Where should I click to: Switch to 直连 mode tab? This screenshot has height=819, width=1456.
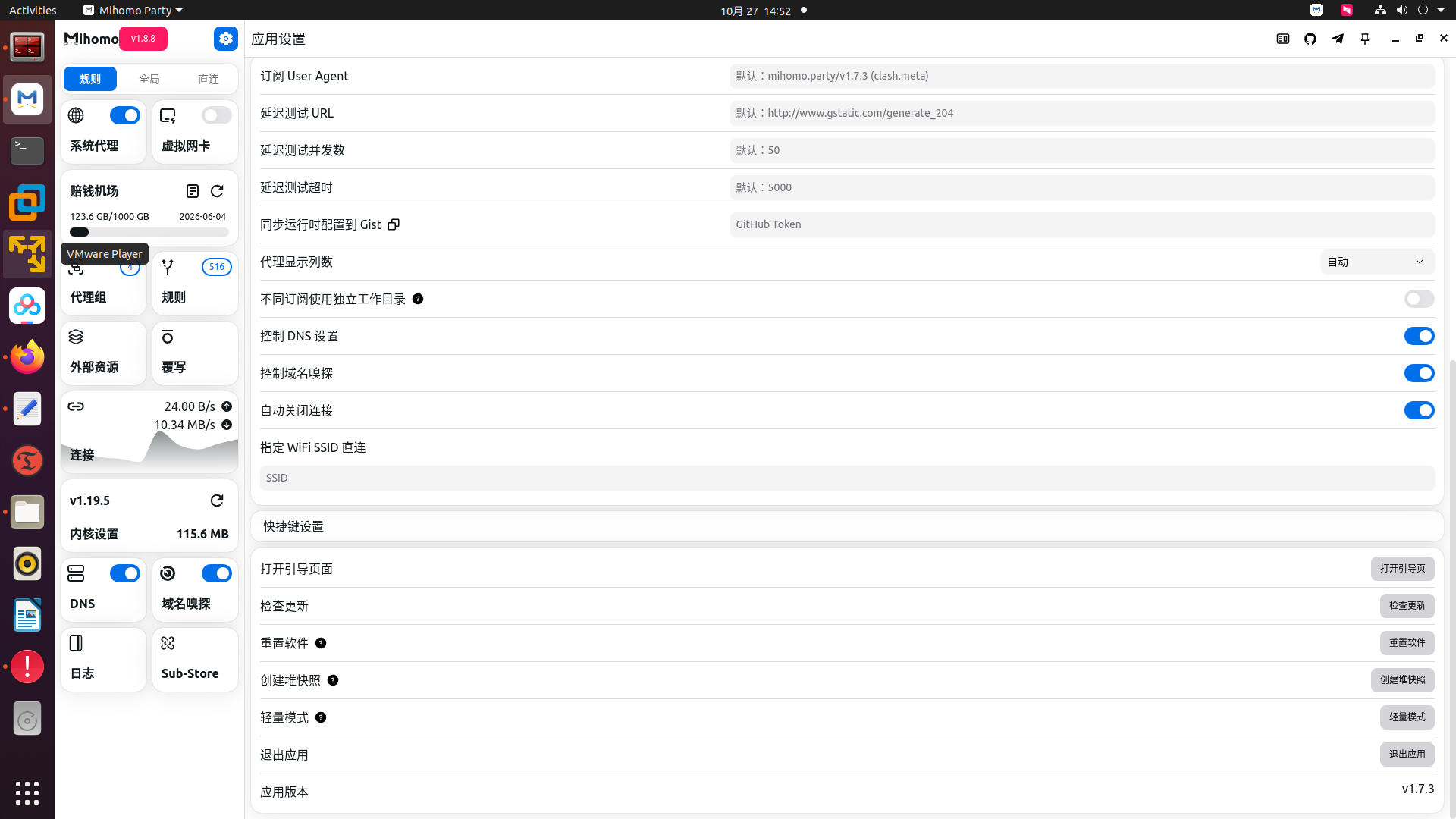point(208,79)
